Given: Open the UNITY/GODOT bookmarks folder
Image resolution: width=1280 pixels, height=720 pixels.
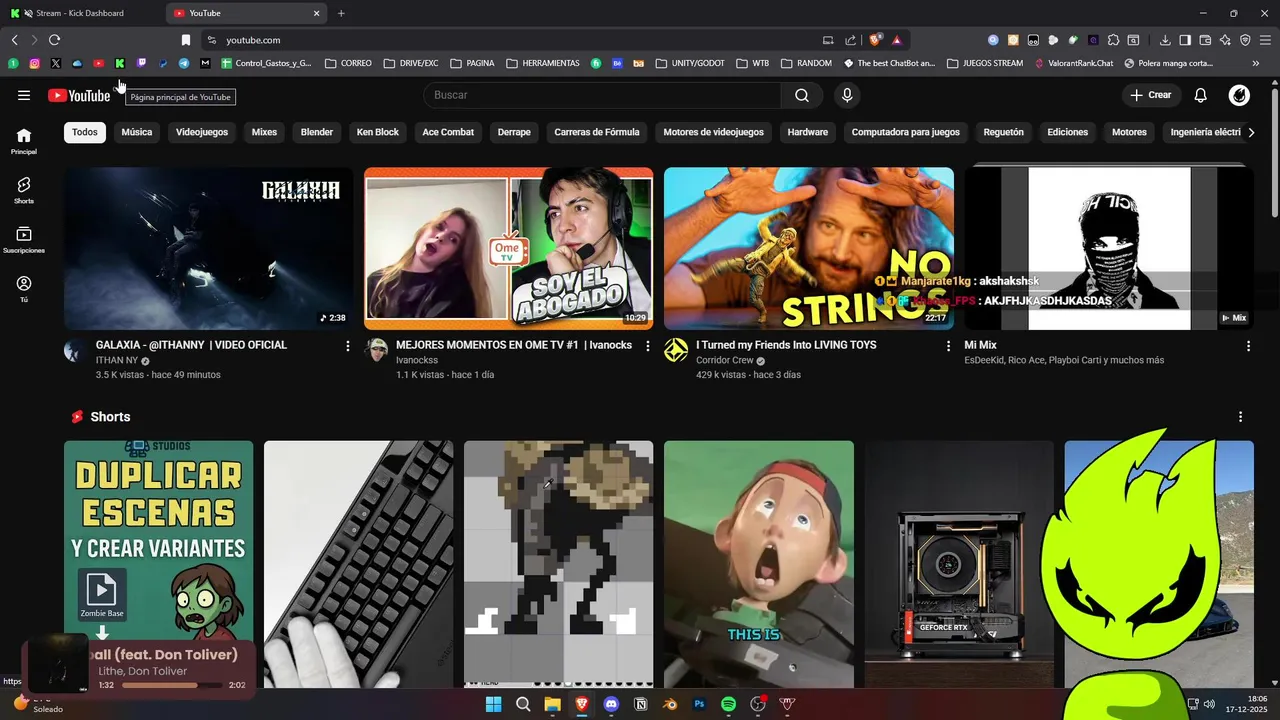Looking at the screenshot, I should pyautogui.click(x=690, y=63).
